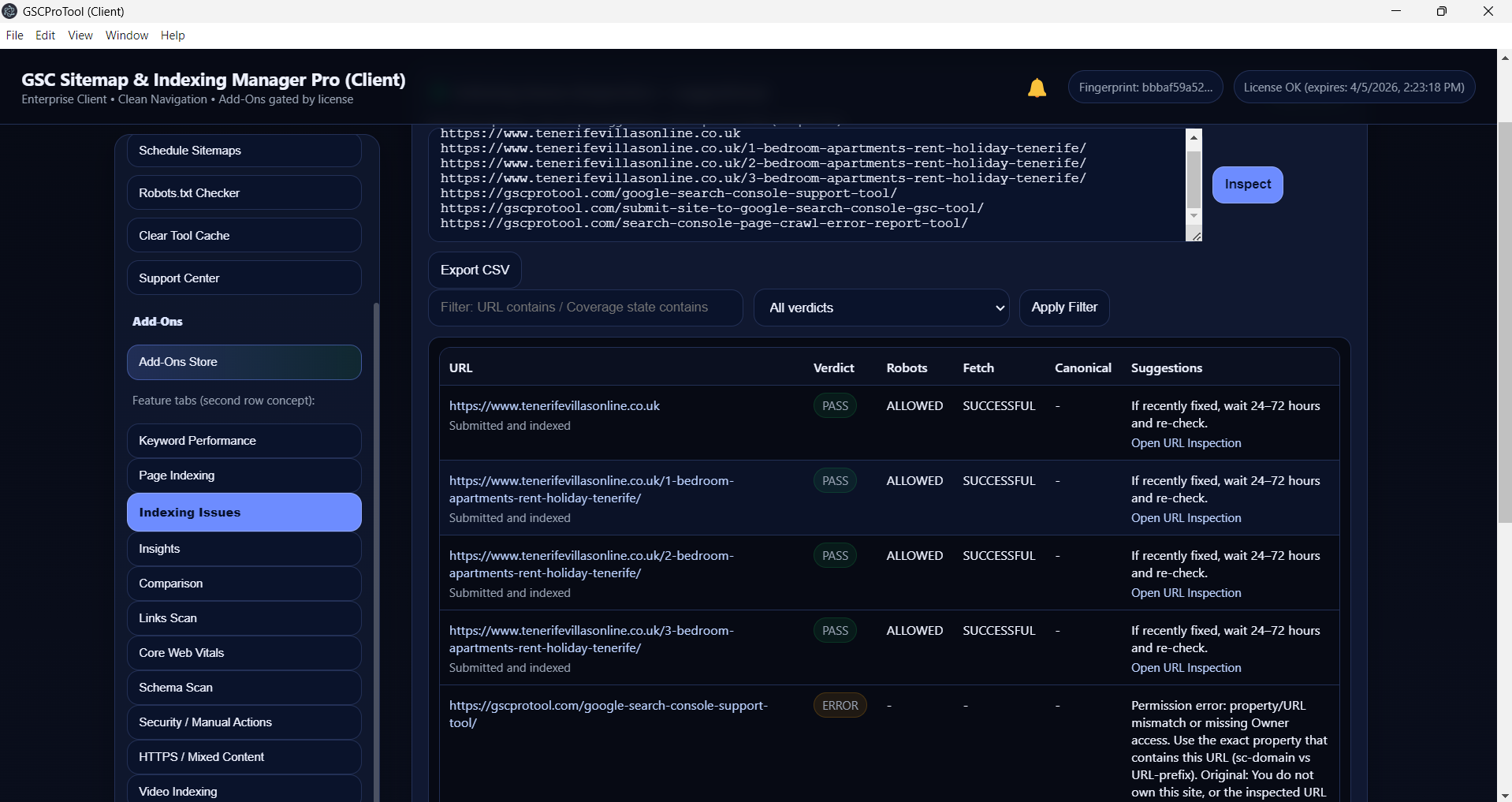Viewport: 1512px width, 802px height.
Task: Click the notification bell icon
Action: (x=1037, y=88)
